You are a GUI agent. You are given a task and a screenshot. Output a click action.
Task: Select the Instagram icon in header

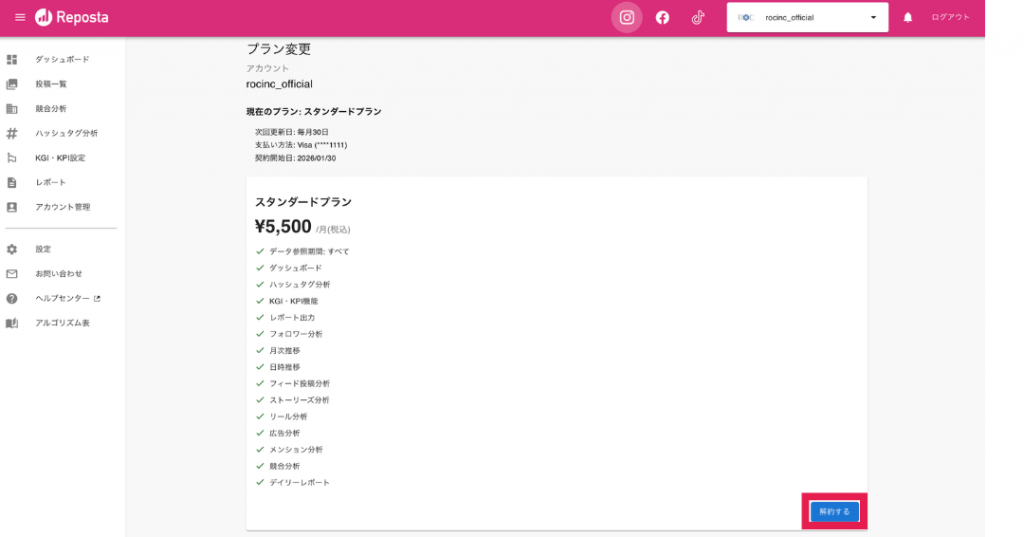click(627, 18)
